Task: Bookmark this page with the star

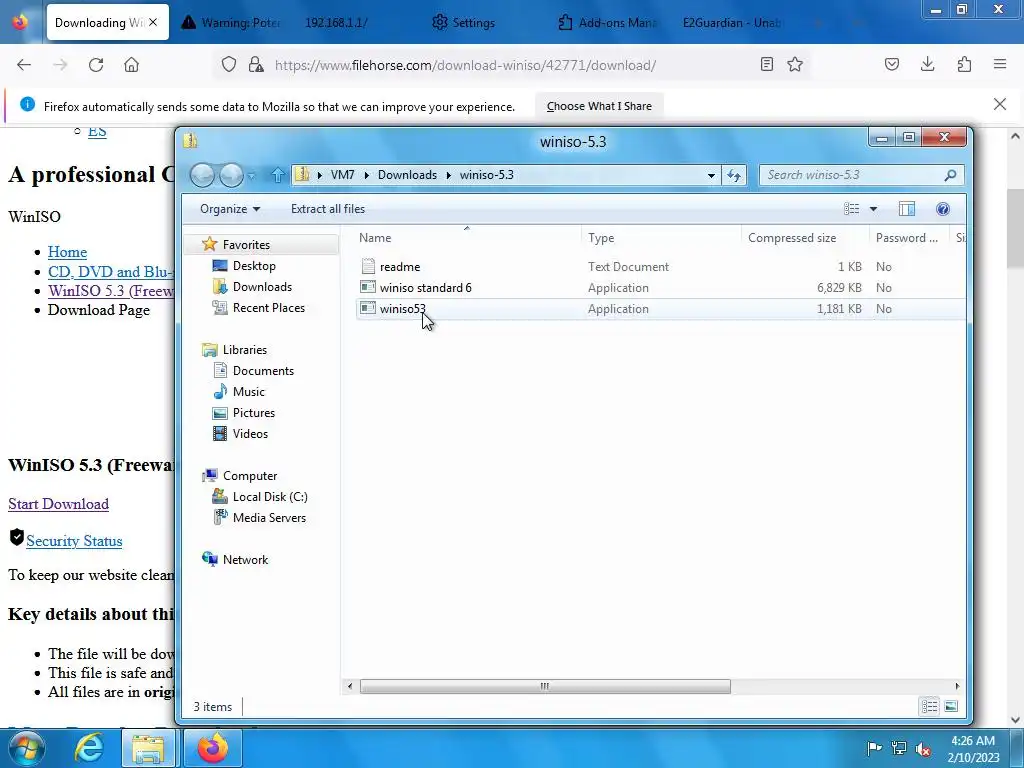Action: pos(795,64)
